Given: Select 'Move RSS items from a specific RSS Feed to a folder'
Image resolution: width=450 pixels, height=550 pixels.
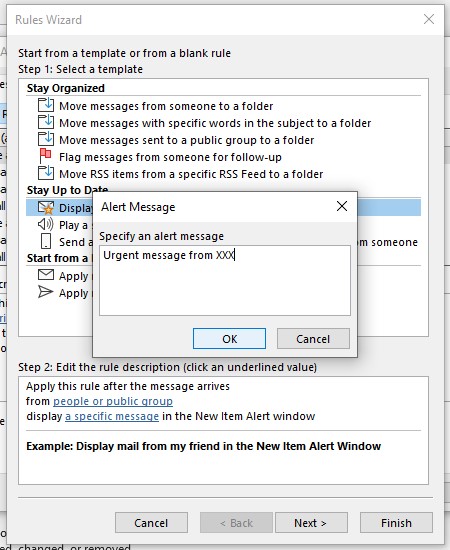Looking at the screenshot, I should tap(191, 174).
